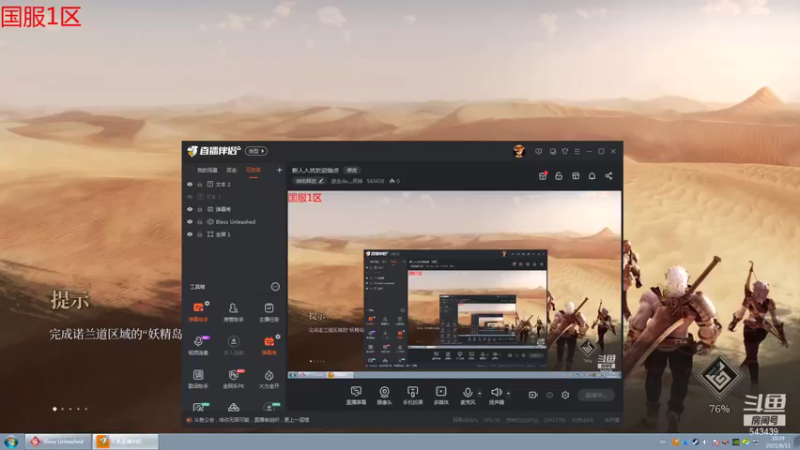This screenshot has width=800, height=450.
Task: Hide the Bless Unleashed layer
Action: 190,222
